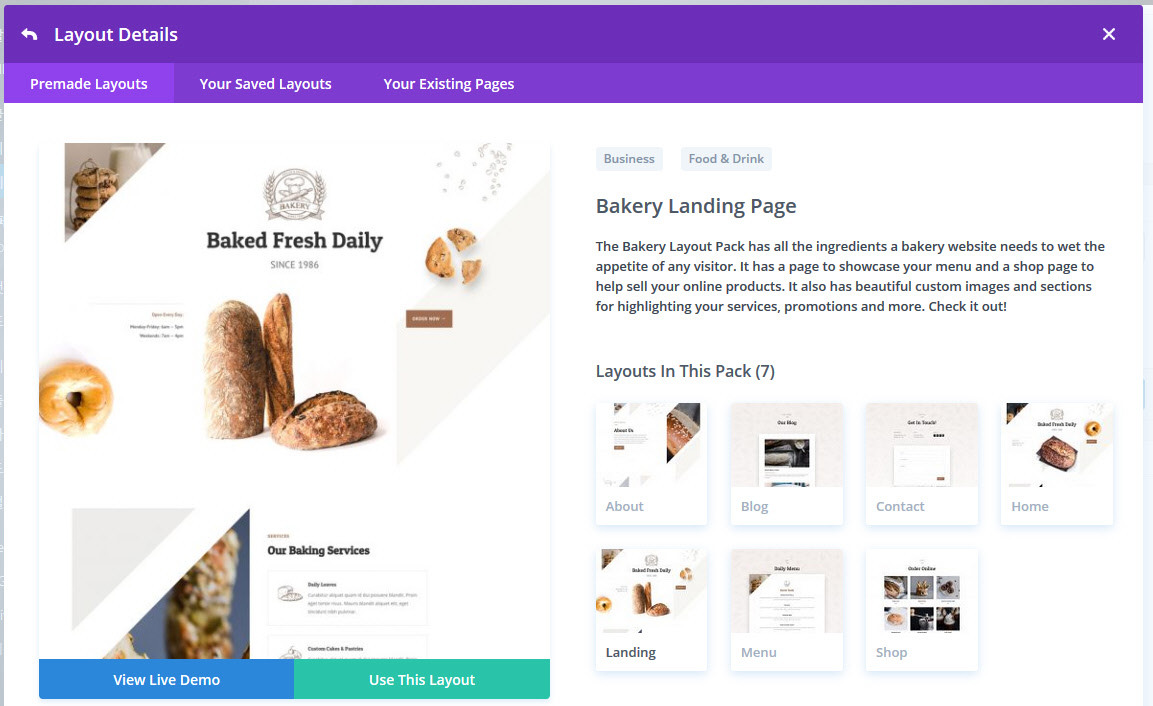
Task: Filter by the Food & Drink tag
Action: (726, 159)
